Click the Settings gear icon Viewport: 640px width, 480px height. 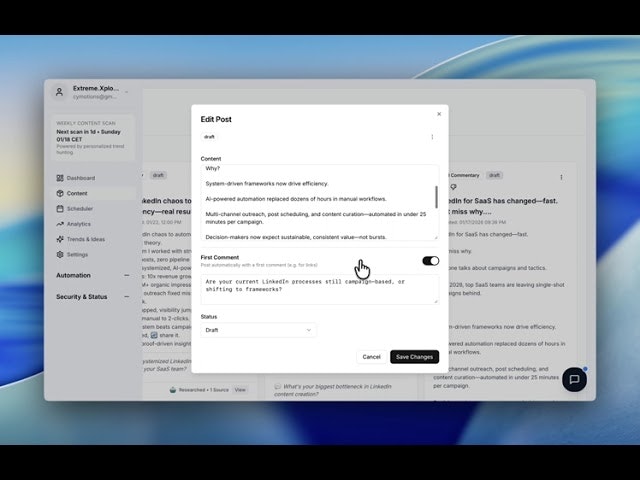(60, 255)
